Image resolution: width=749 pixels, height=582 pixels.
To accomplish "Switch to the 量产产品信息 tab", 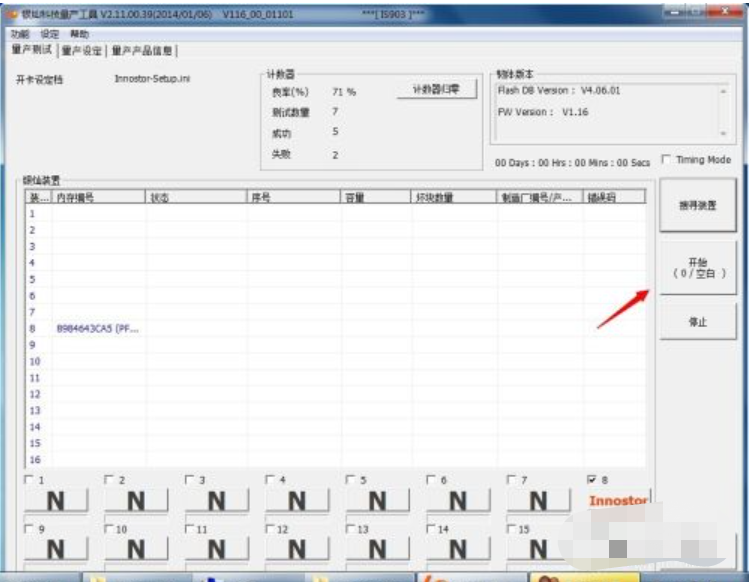I will tap(142, 51).
